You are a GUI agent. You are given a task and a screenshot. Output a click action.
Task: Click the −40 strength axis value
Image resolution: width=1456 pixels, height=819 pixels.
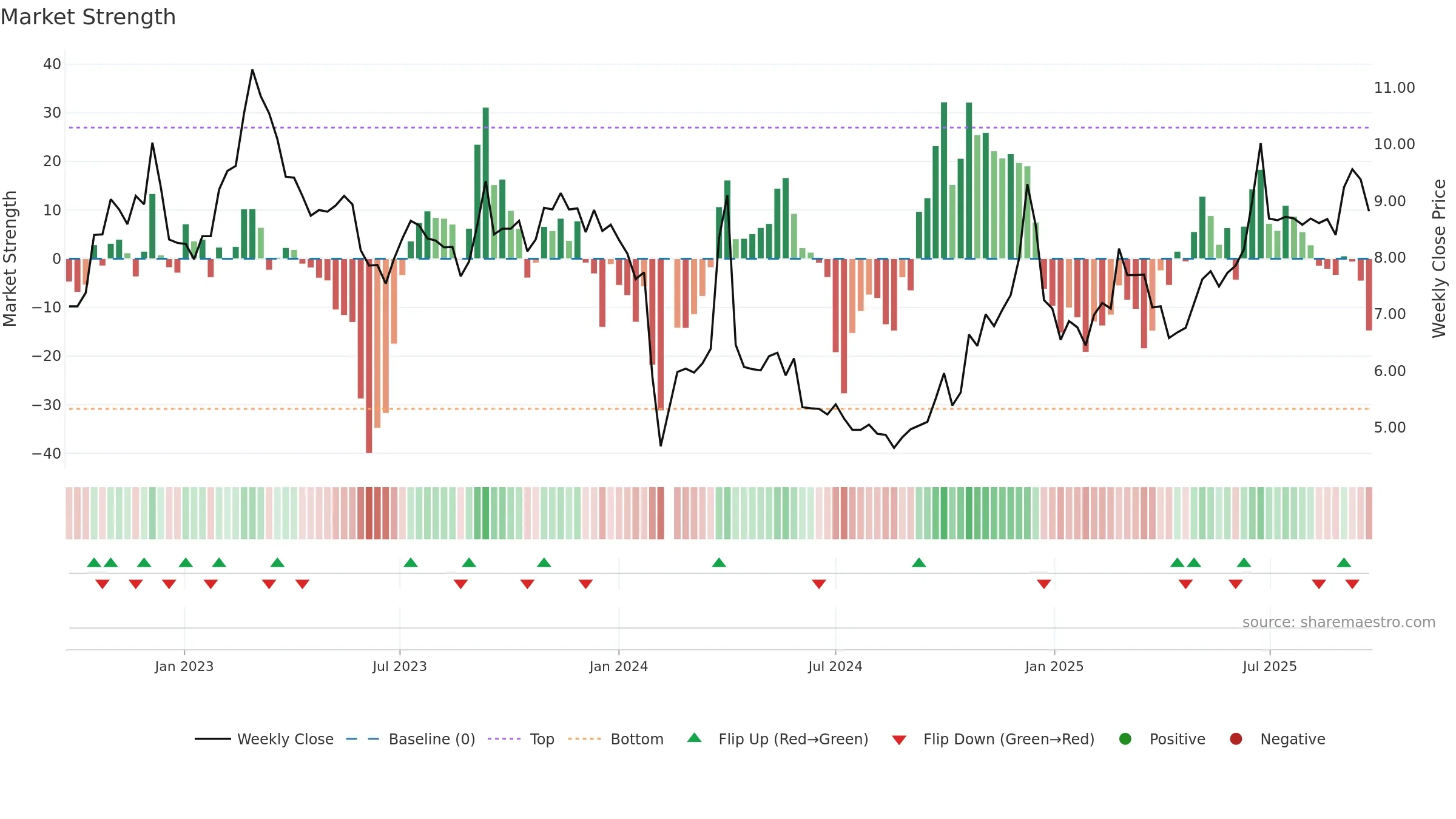47,454
